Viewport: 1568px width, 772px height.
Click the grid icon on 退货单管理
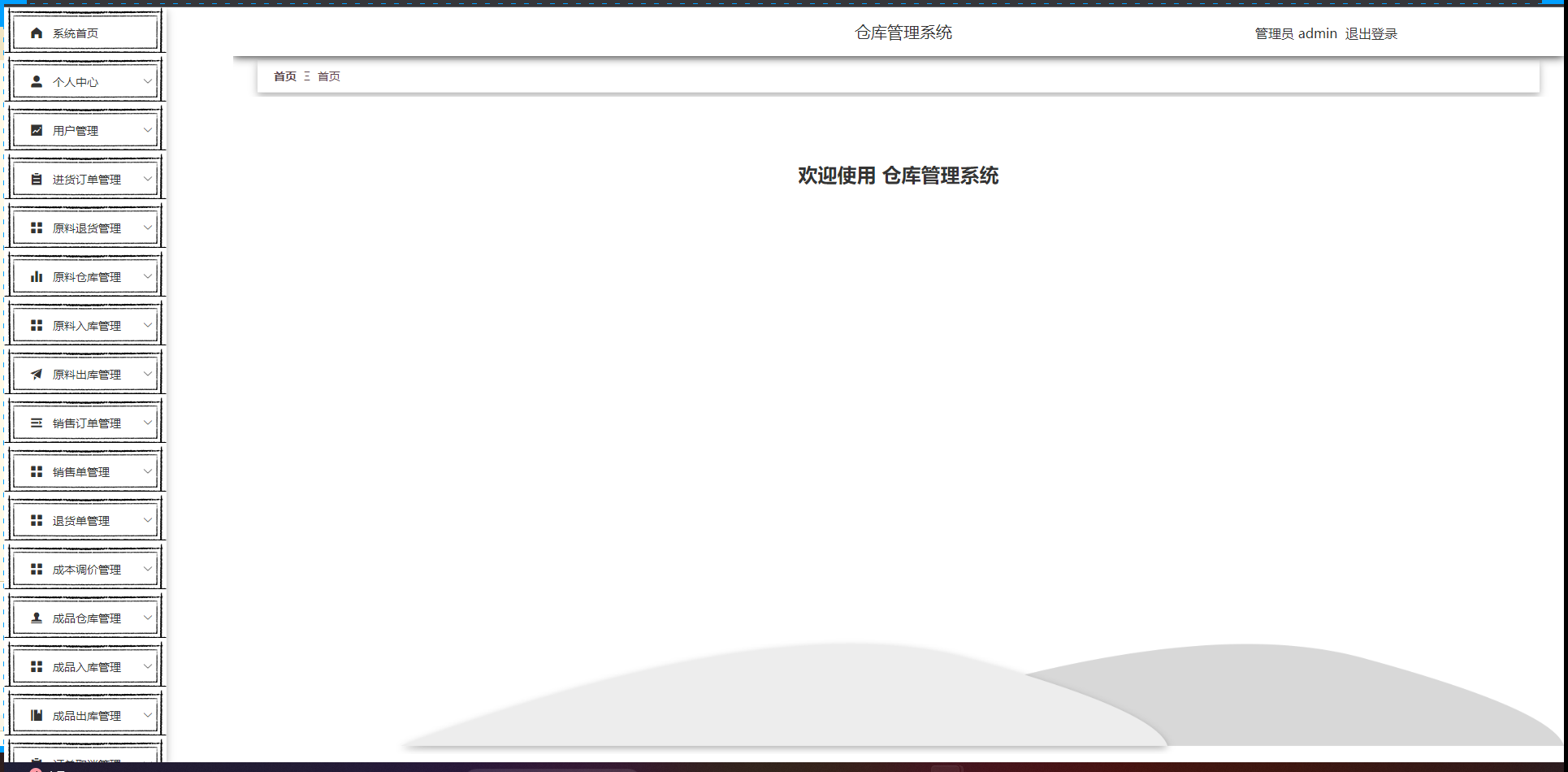click(x=36, y=520)
